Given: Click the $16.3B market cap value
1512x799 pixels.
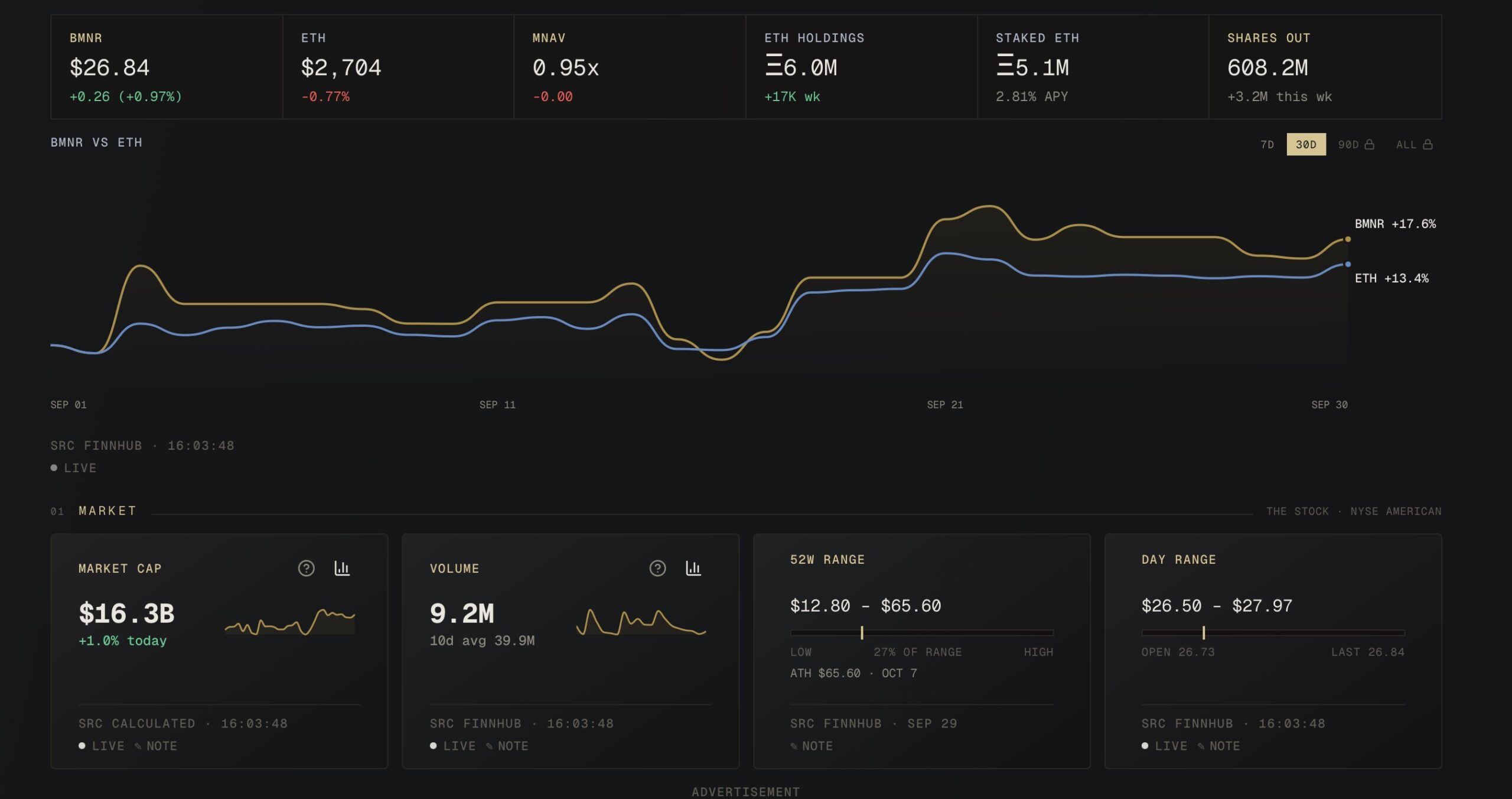Looking at the screenshot, I should [x=126, y=613].
